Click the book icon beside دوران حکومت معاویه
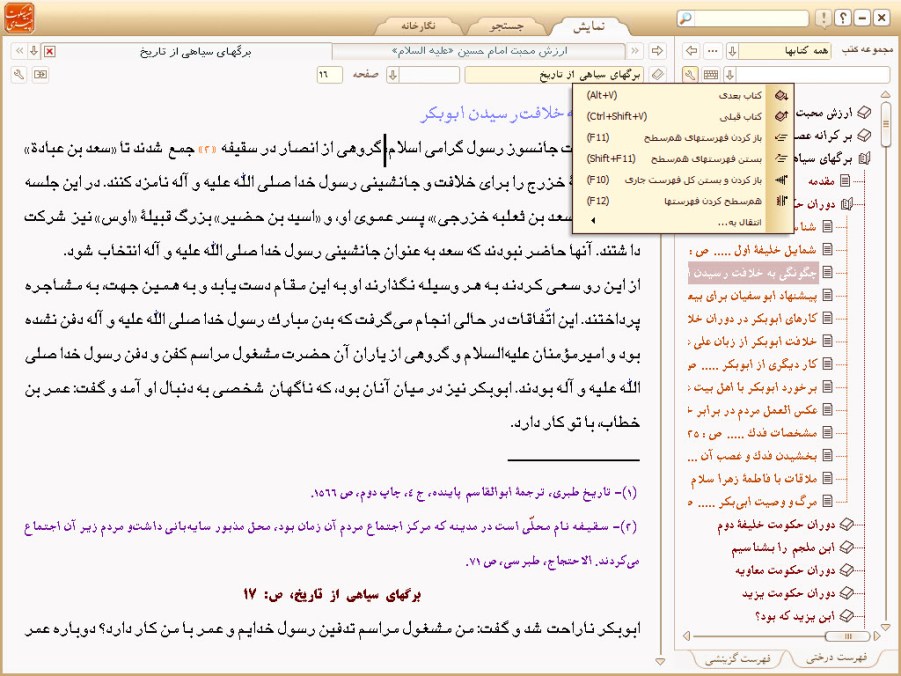This screenshot has height=676, width=901. pos(846,571)
